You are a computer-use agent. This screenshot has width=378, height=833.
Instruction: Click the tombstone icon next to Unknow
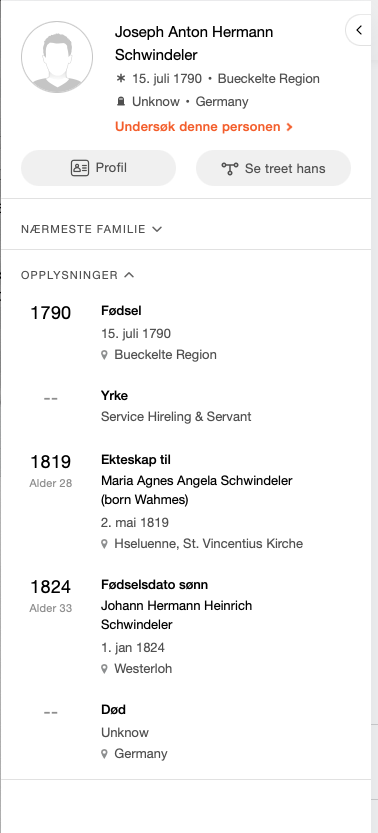pyautogui.click(x=121, y=101)
